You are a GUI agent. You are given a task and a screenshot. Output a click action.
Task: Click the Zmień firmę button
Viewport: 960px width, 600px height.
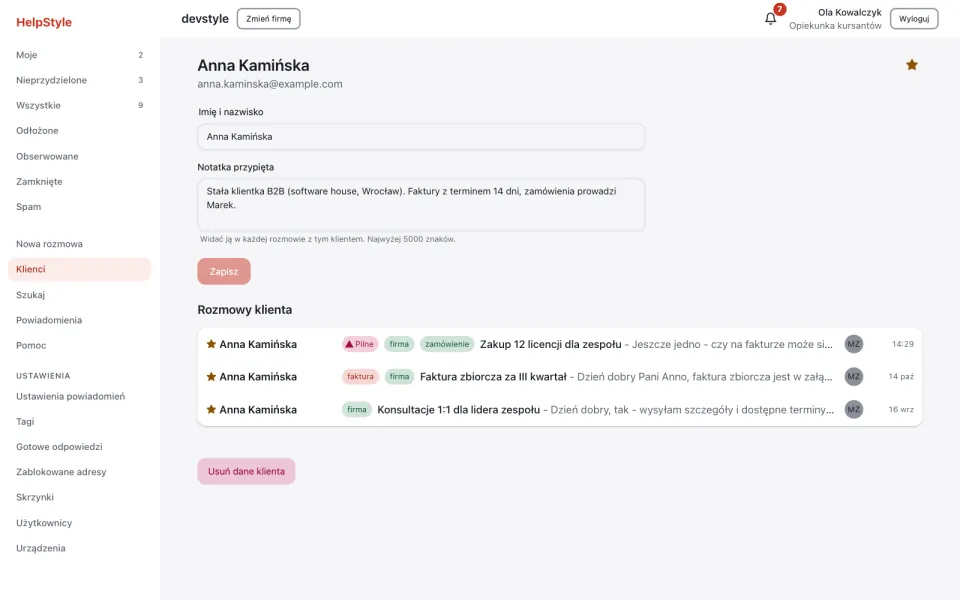(x=269, y=18)
